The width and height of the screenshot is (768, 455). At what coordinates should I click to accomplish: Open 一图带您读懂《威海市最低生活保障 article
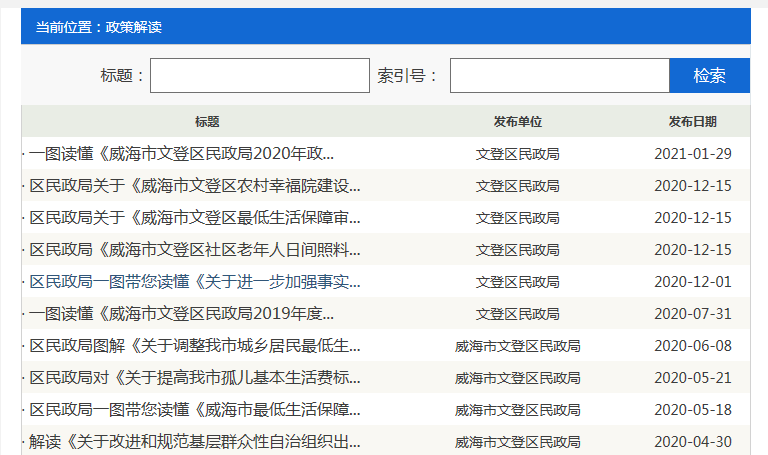(x=195, y=410)
